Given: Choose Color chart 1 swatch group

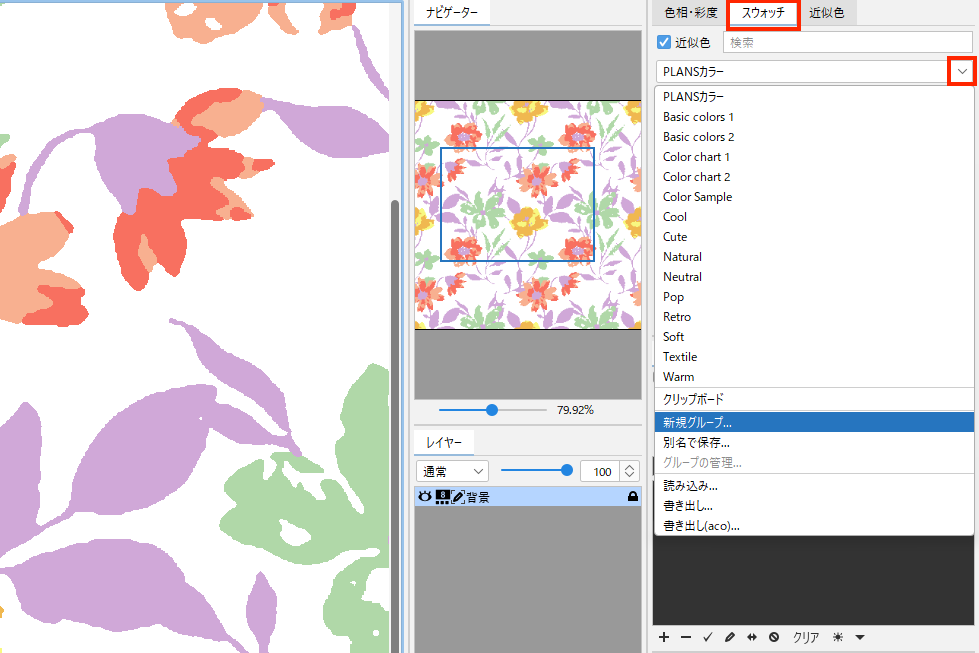Looking at the screenshot, I should coord(814,157).
